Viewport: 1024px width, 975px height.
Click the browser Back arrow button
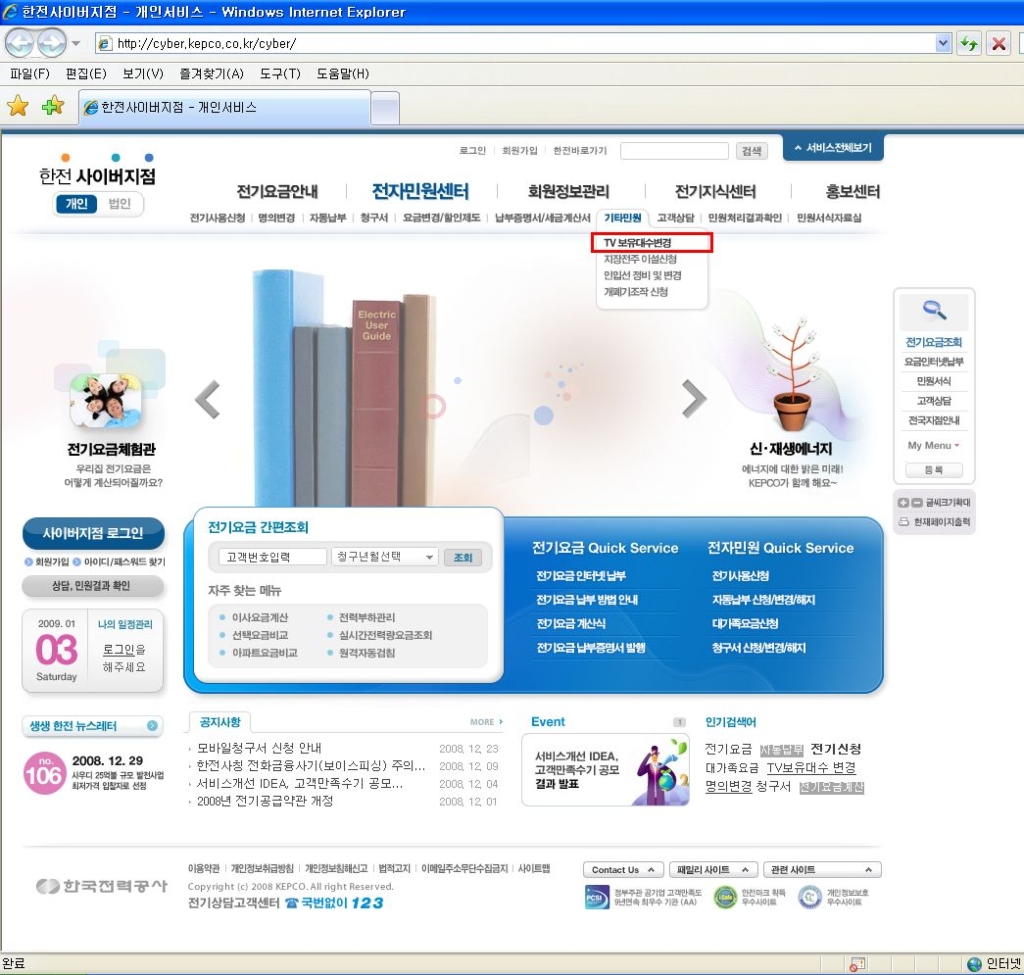coord(19,43)
